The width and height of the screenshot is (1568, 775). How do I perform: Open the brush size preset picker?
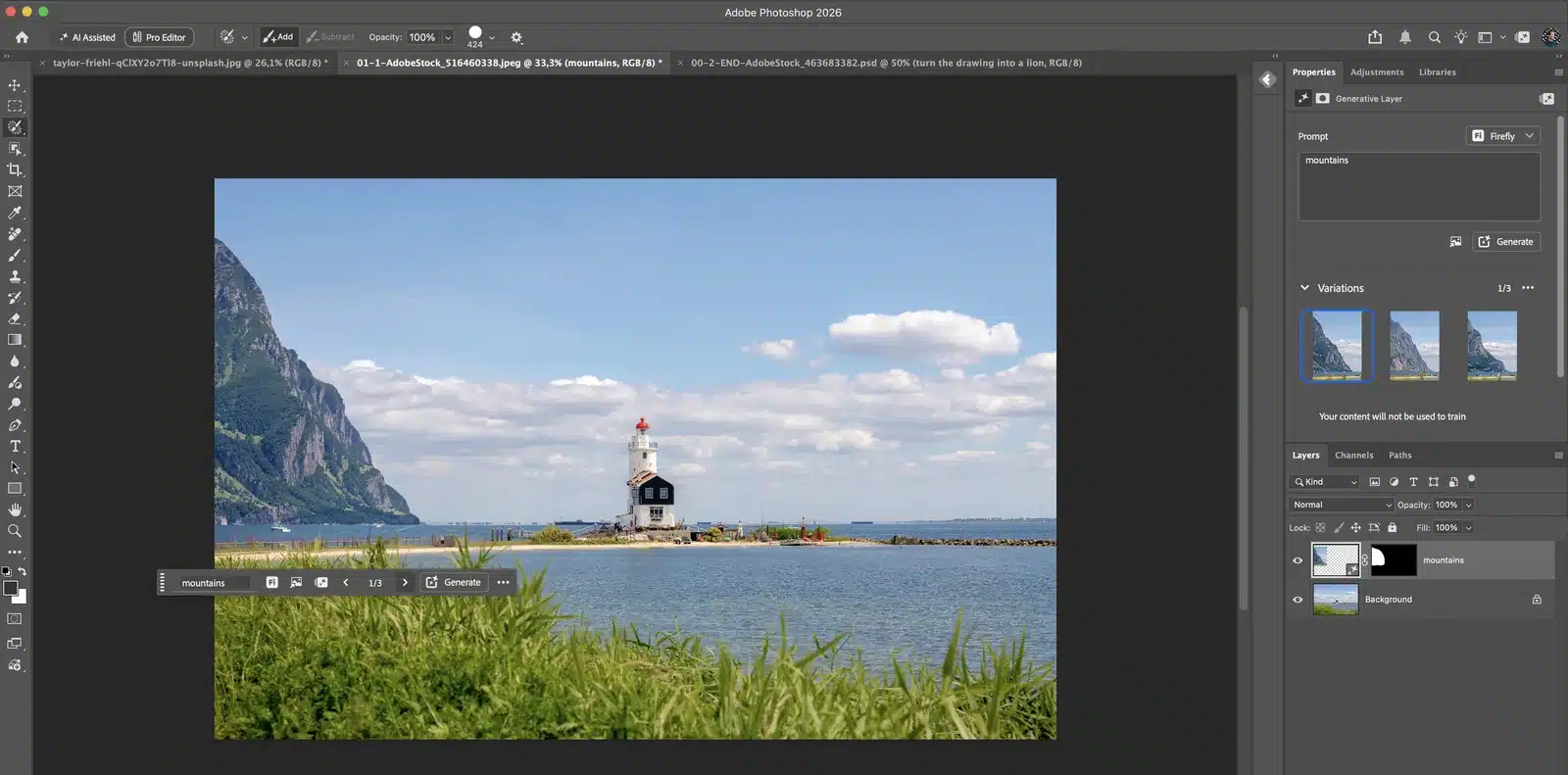click(492, 37)
